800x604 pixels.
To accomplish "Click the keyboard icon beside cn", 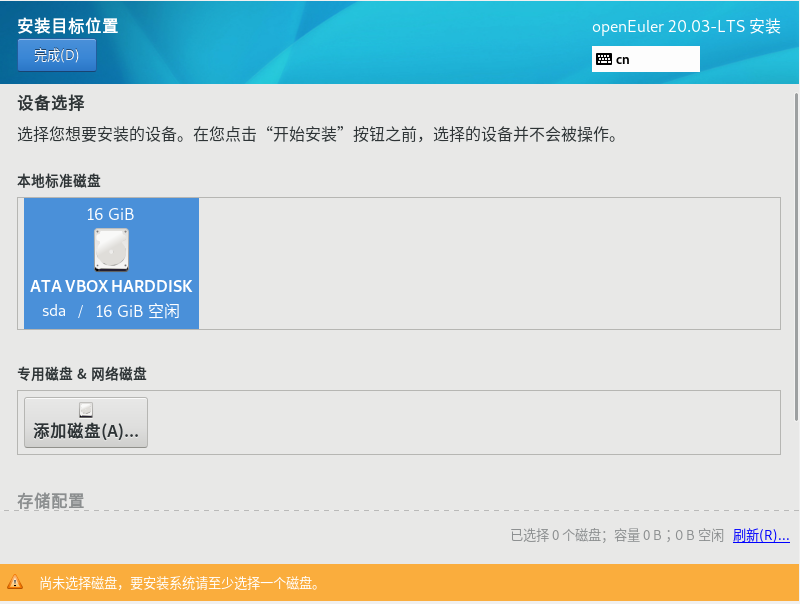I will tap(604, 59).
